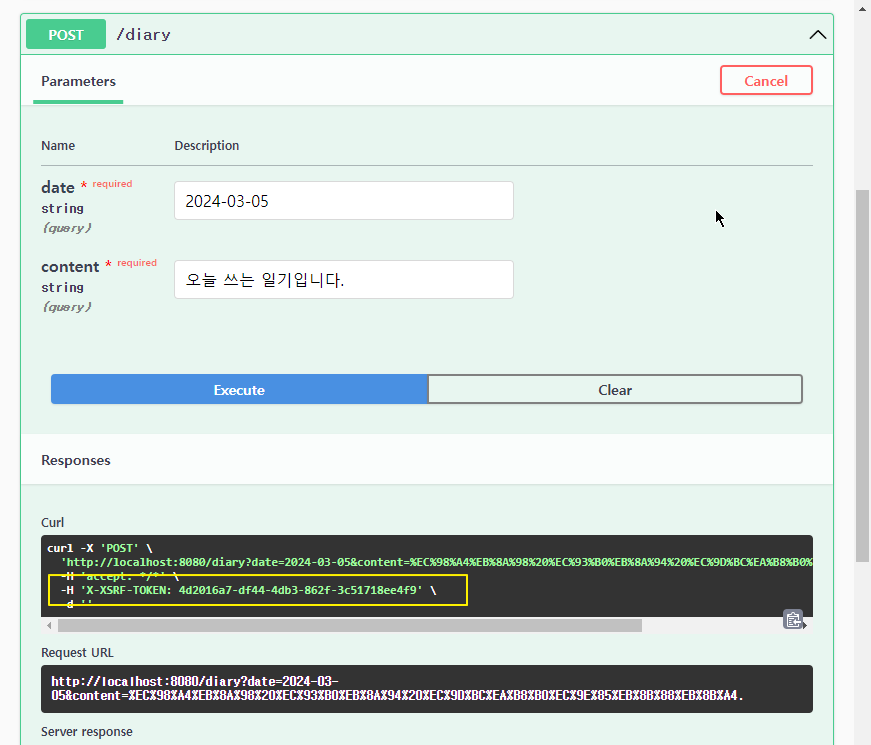Select the curl -X 'POST' line

click(x=99, y=548)
